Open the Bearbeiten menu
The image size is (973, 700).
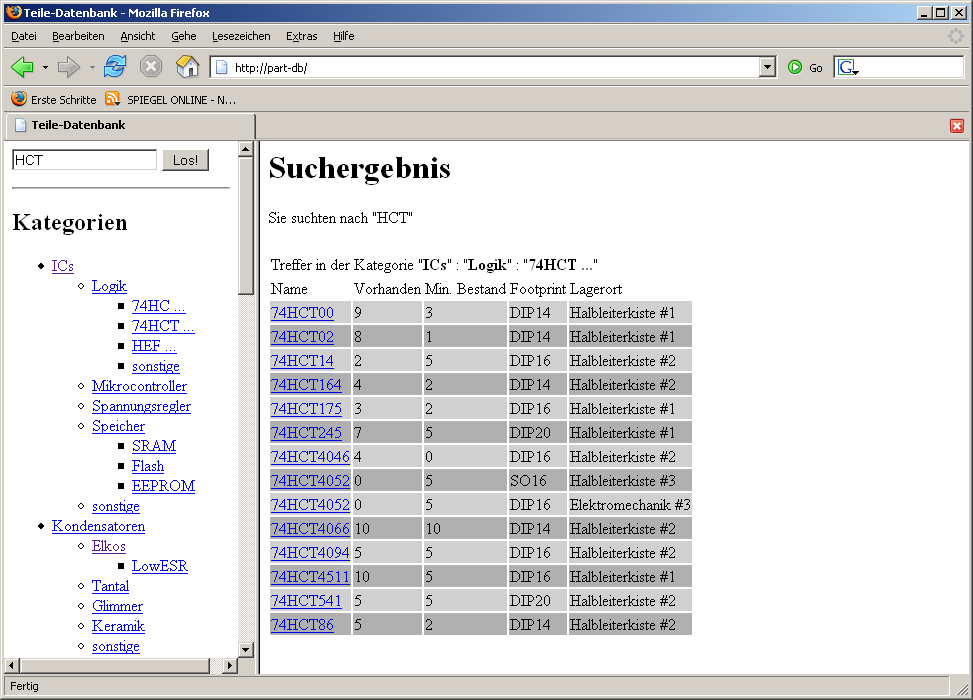[78, 36]
